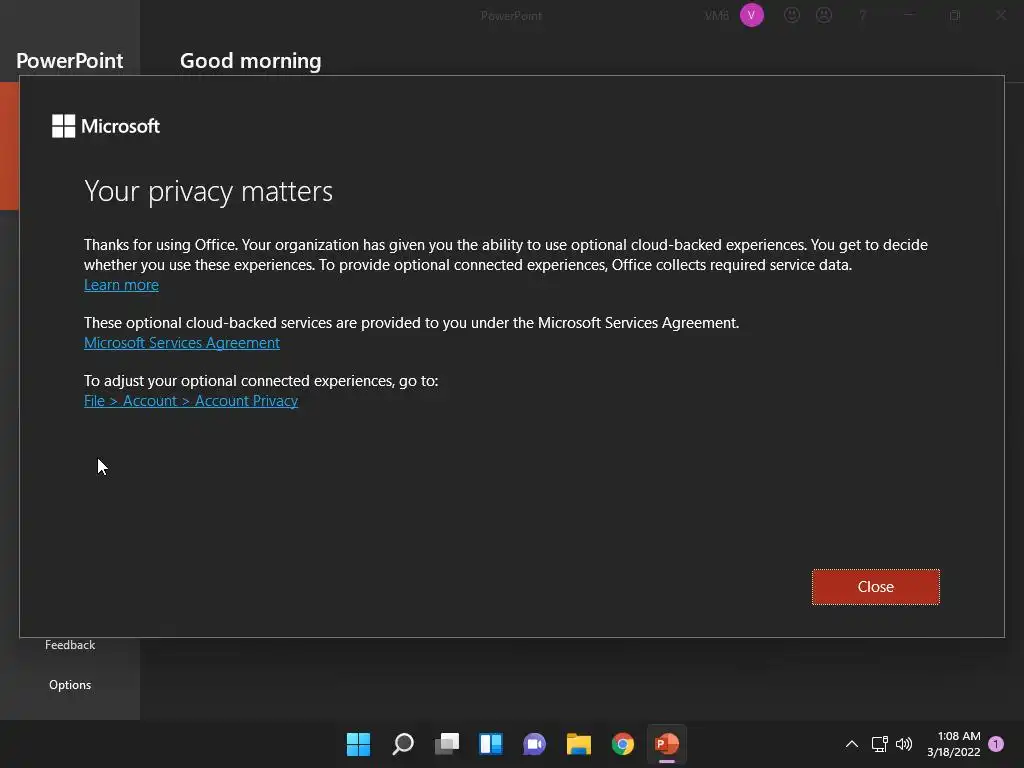Launch Teams Chat from taskbar
Image resolution: width=1024 pixels, height=768 pixels.
pyautogui.click(x=534, y=744)
